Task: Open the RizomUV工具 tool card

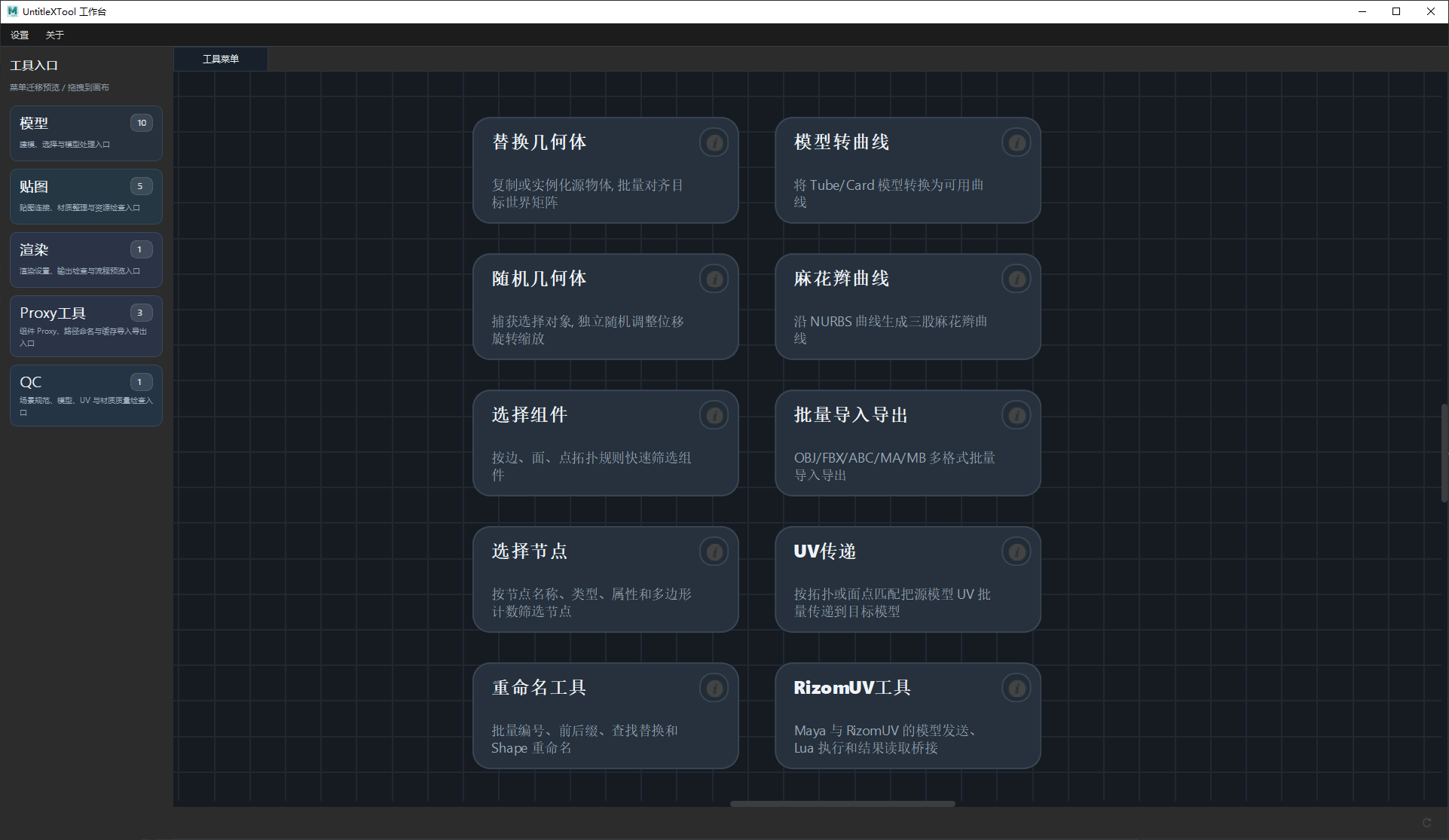Action: [x=907, y=716]
